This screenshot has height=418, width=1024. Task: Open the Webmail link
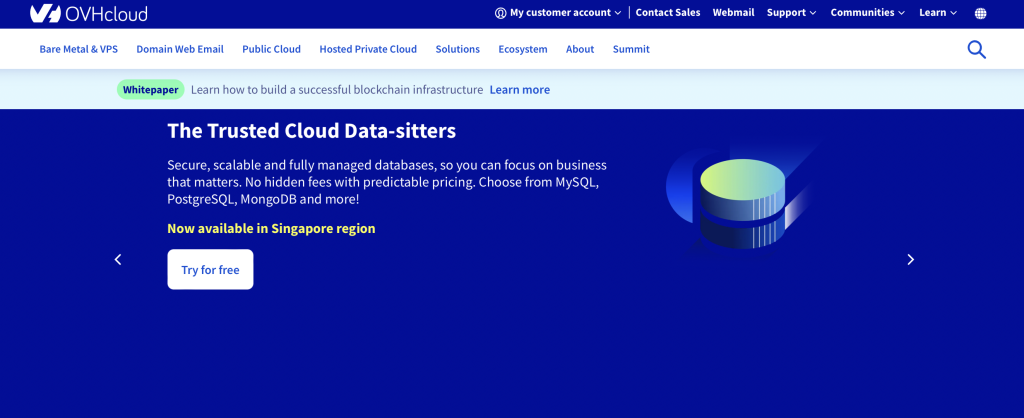(733, 12)
